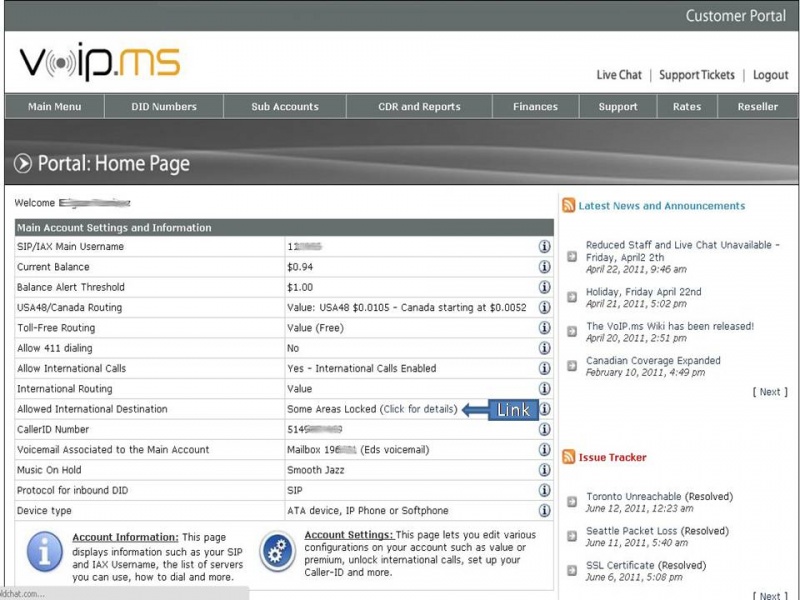Click info icon for Allow 411 dialing

pos(544,348)
